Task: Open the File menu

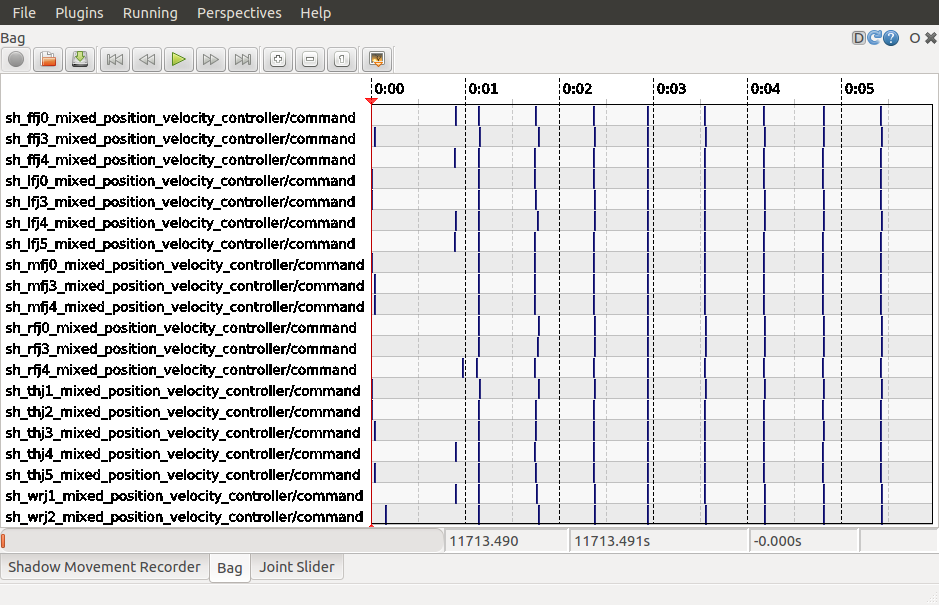Action: [x=24, y=13]
